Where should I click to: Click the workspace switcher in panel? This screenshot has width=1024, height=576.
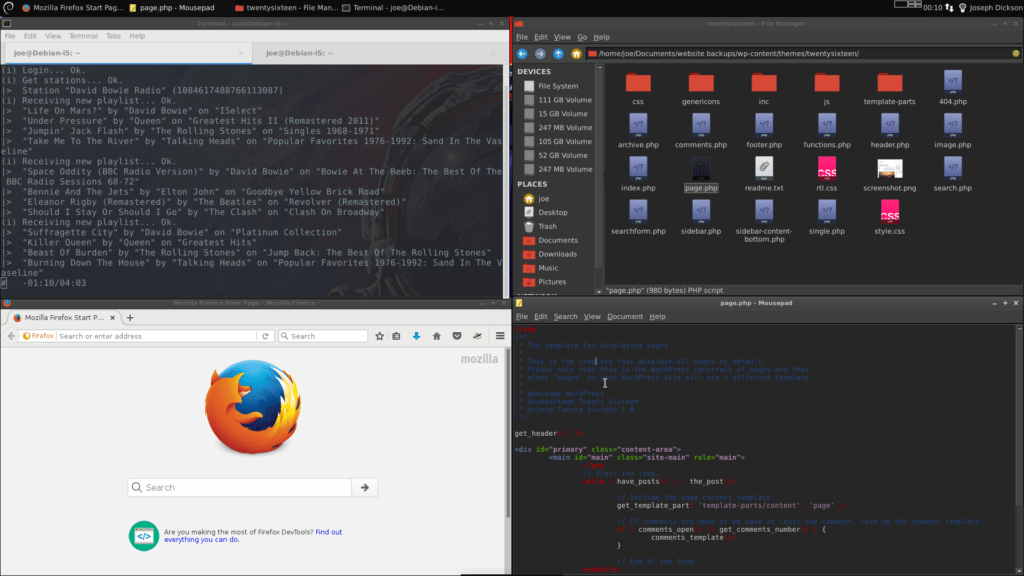(x=908, y=5)
